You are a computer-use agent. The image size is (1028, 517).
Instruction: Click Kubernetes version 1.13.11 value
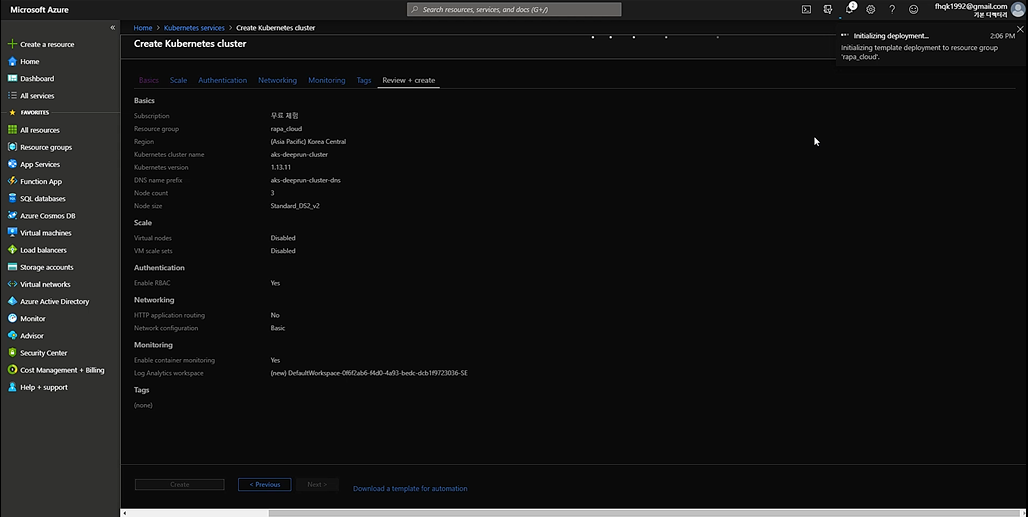(x=281, y=167)
